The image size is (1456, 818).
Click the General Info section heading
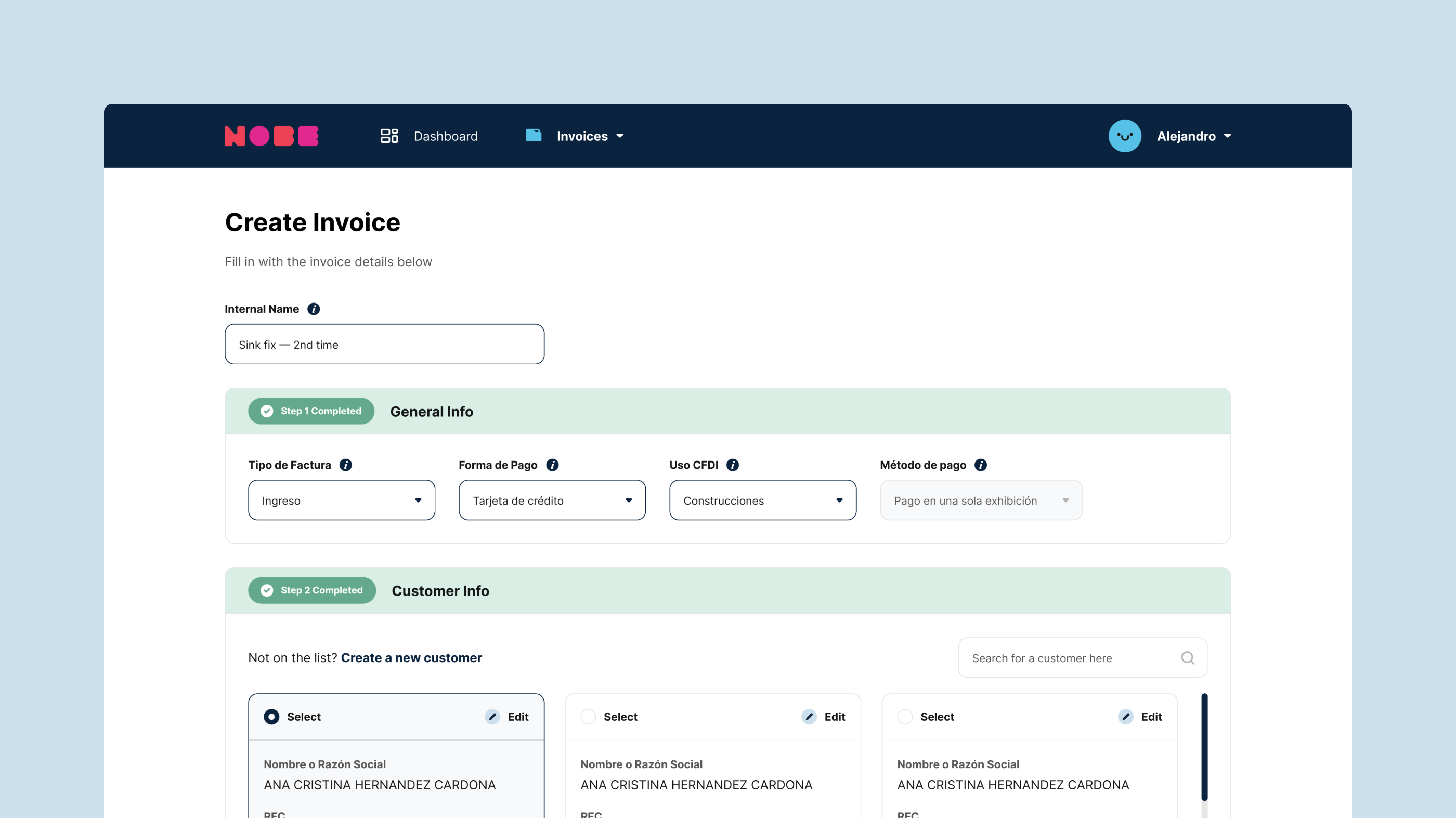coord(432,412)
